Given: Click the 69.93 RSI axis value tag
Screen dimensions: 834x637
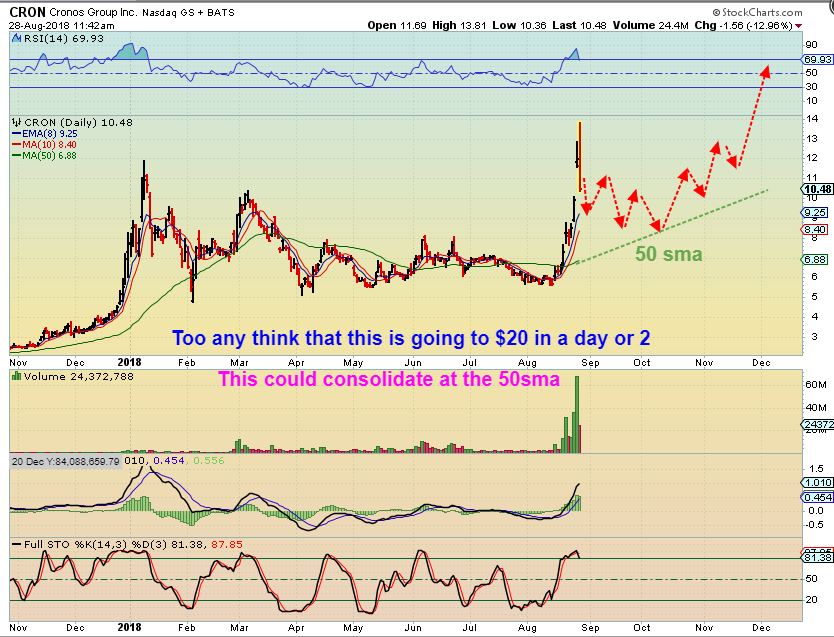Looking at the screenshot, I should click(818, 60).
